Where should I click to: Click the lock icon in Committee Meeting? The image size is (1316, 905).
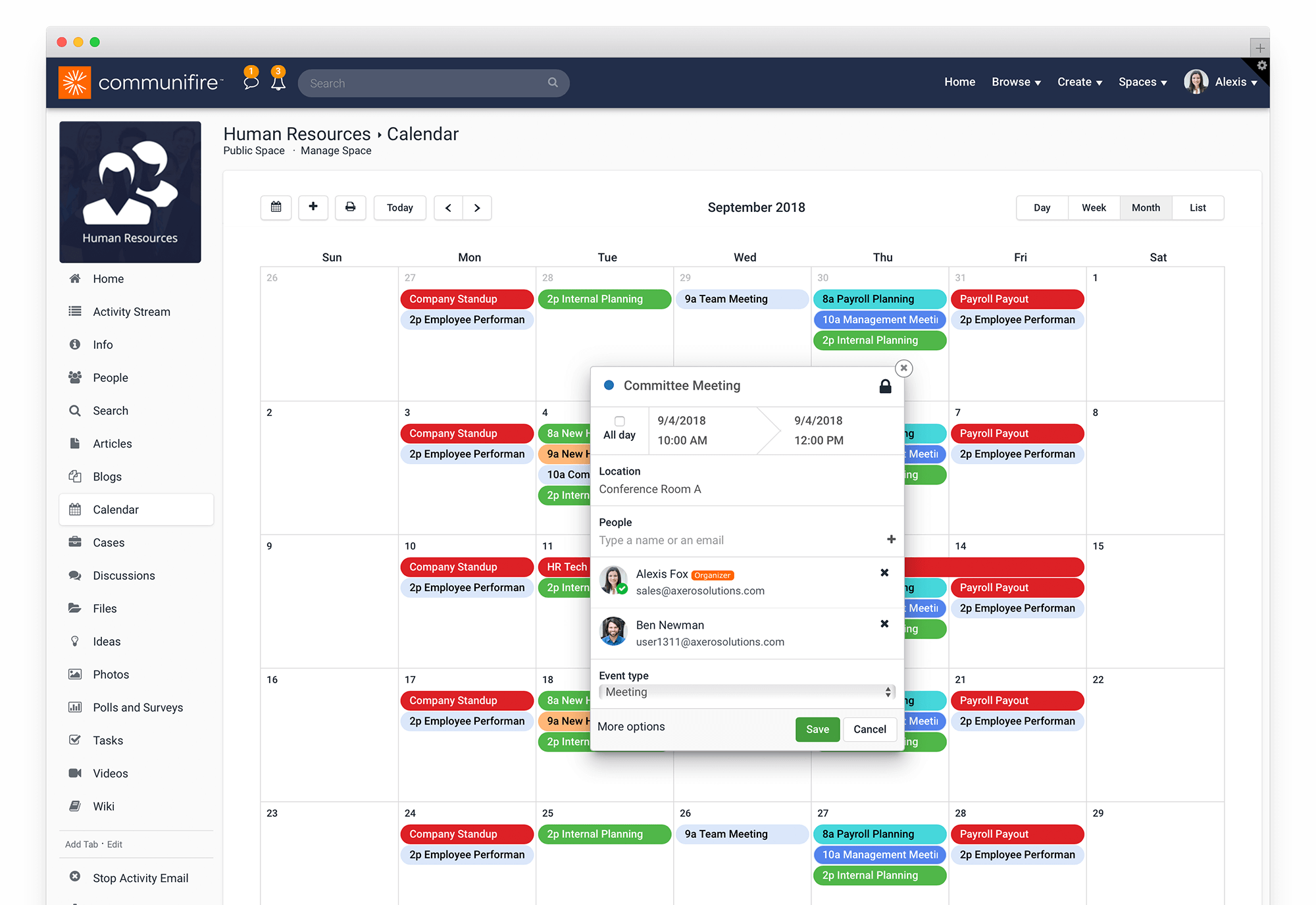pyautogui.click(x=885, y=386)
